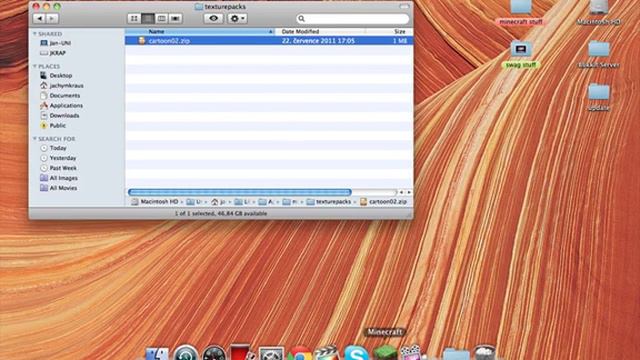Open Time Machine from the Dock

[x=186, y=353]
